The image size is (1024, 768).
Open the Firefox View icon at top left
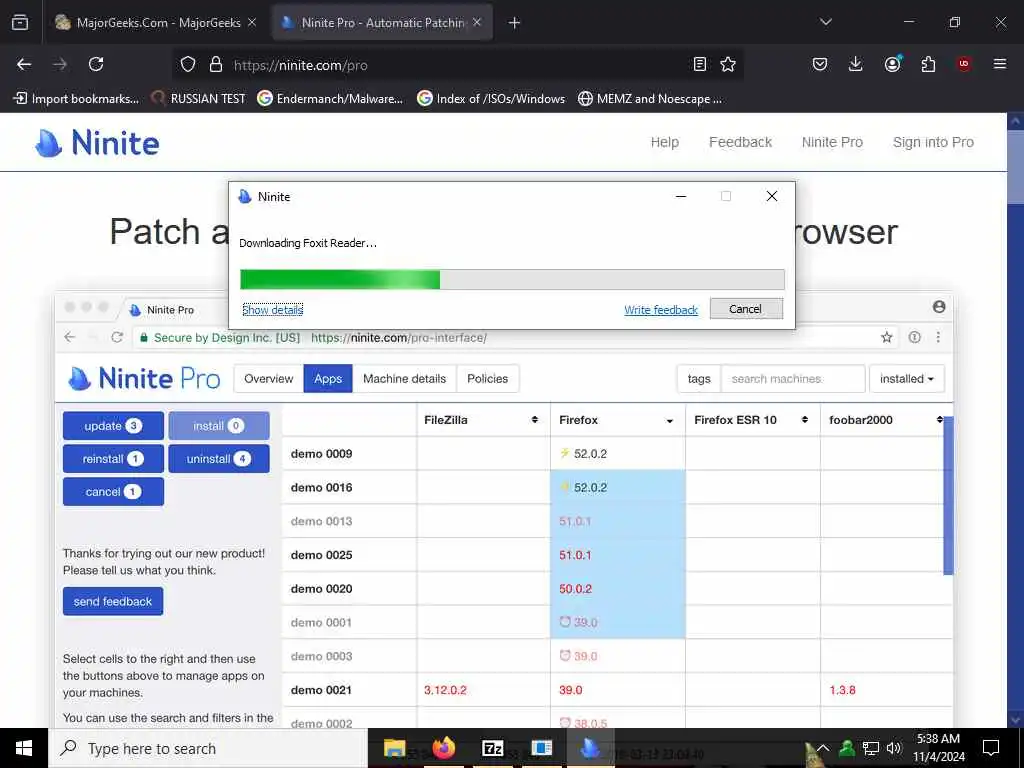[20, 22]
